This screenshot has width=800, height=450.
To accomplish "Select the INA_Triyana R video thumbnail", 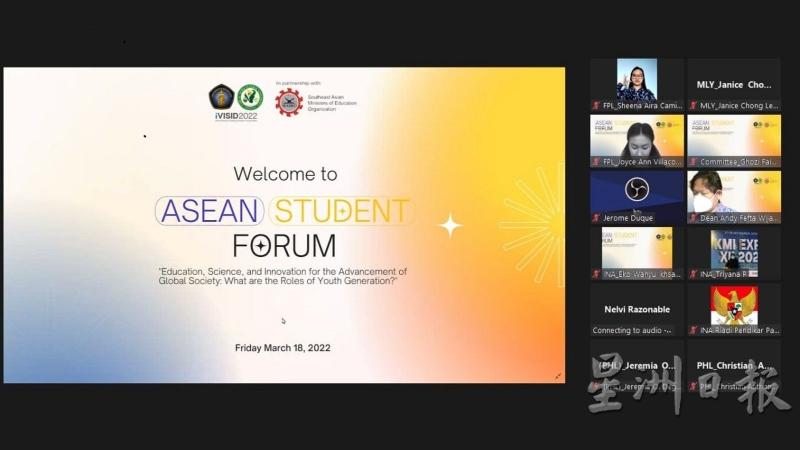I will 734,253.
